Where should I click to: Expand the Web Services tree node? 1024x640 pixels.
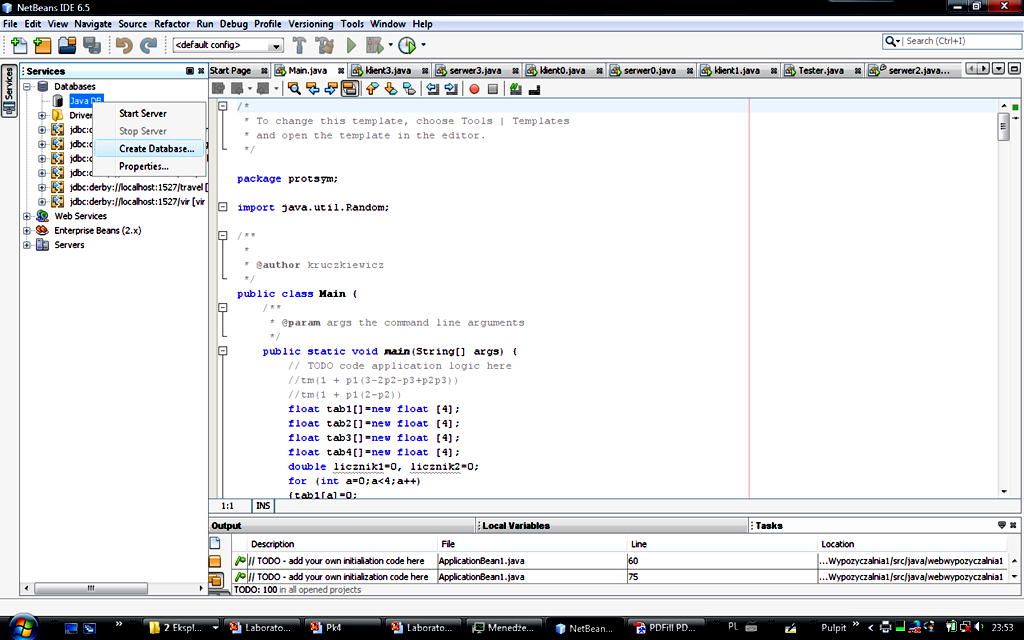click(x=27, y=216)
